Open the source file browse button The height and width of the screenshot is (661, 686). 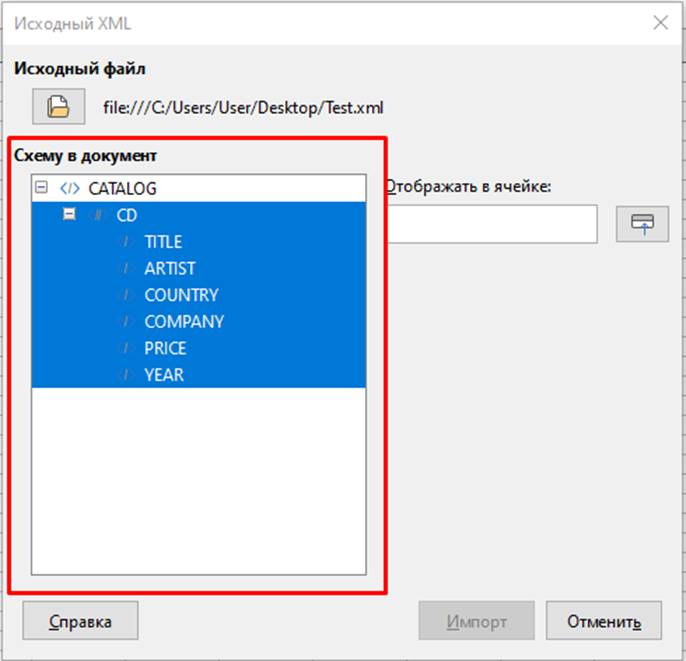59,107
